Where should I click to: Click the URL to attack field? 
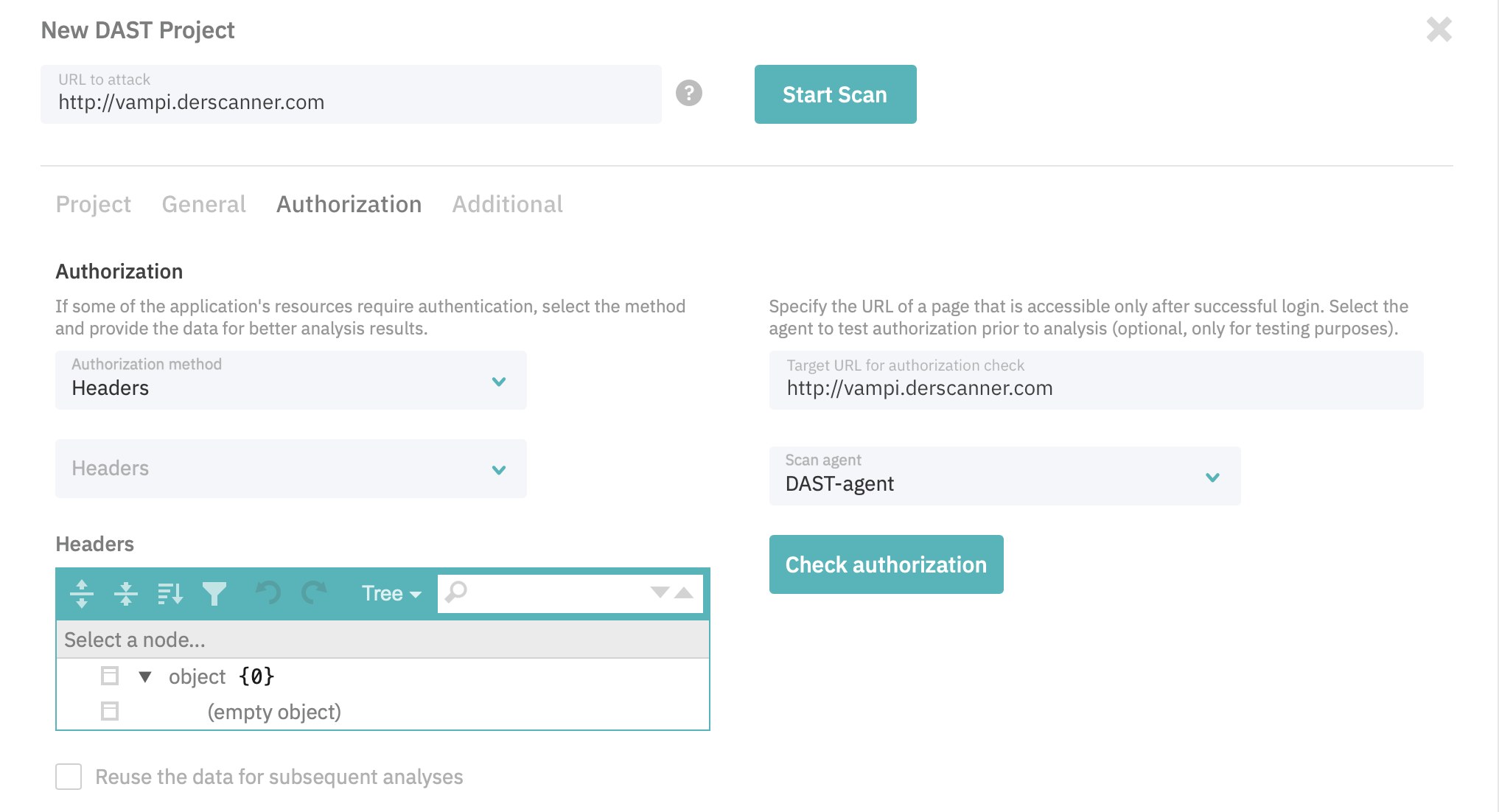(x=351, y=94)
